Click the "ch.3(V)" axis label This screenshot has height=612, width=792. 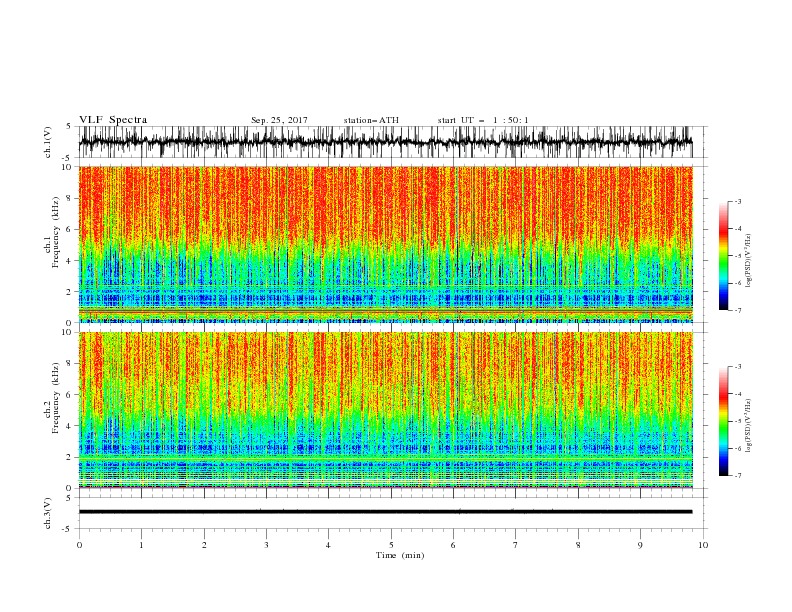[x=48, y=513]
